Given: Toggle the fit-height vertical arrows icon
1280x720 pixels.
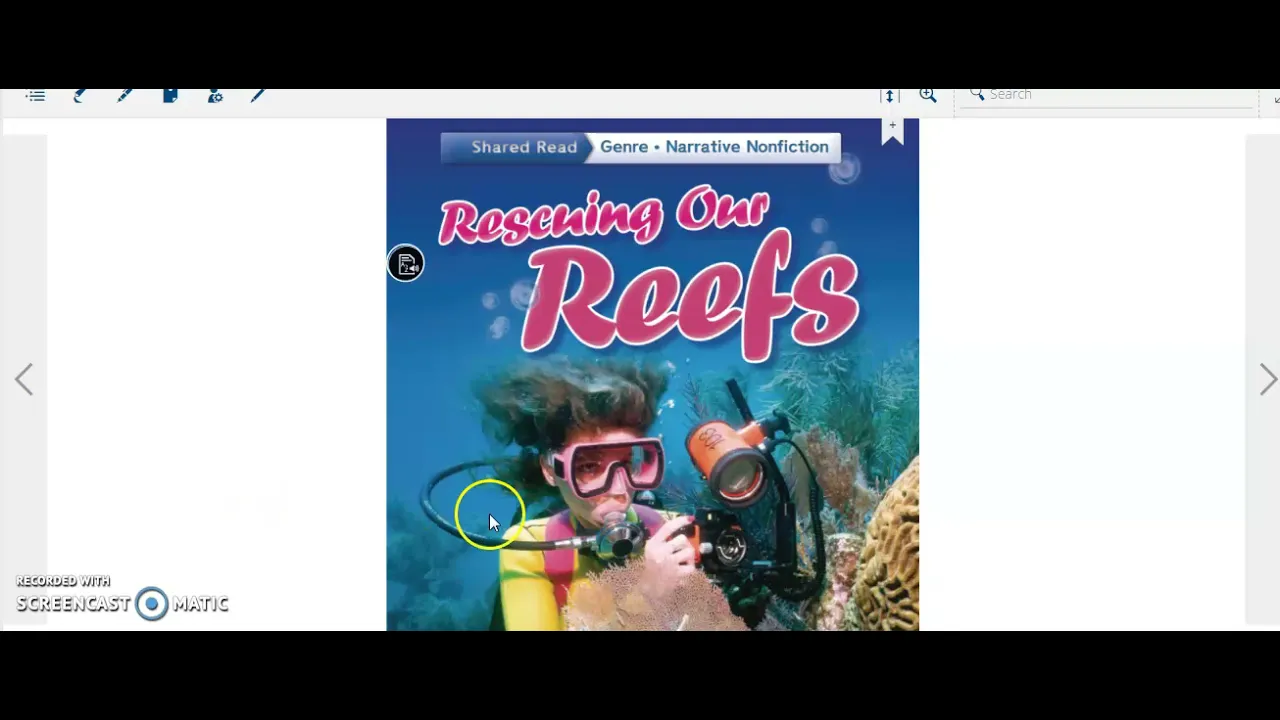Looking at the screenshot, I should [x=889, y=96].
